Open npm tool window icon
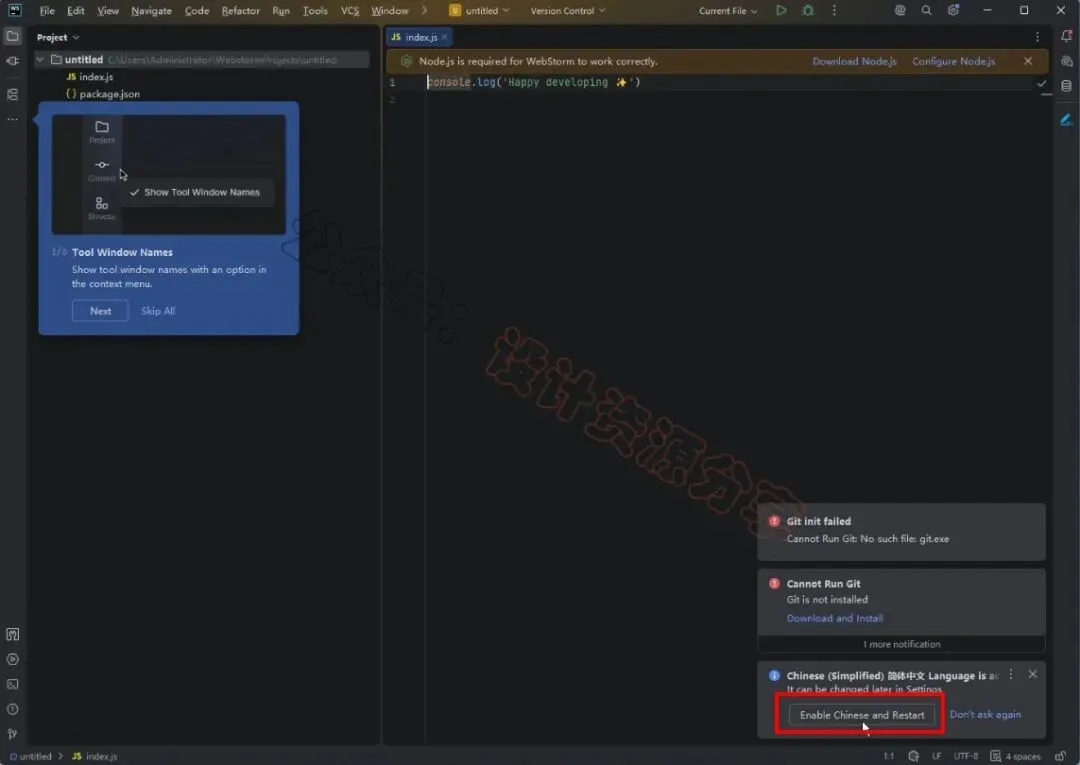This screenshot has height=765, width=1080. [12, 634]
